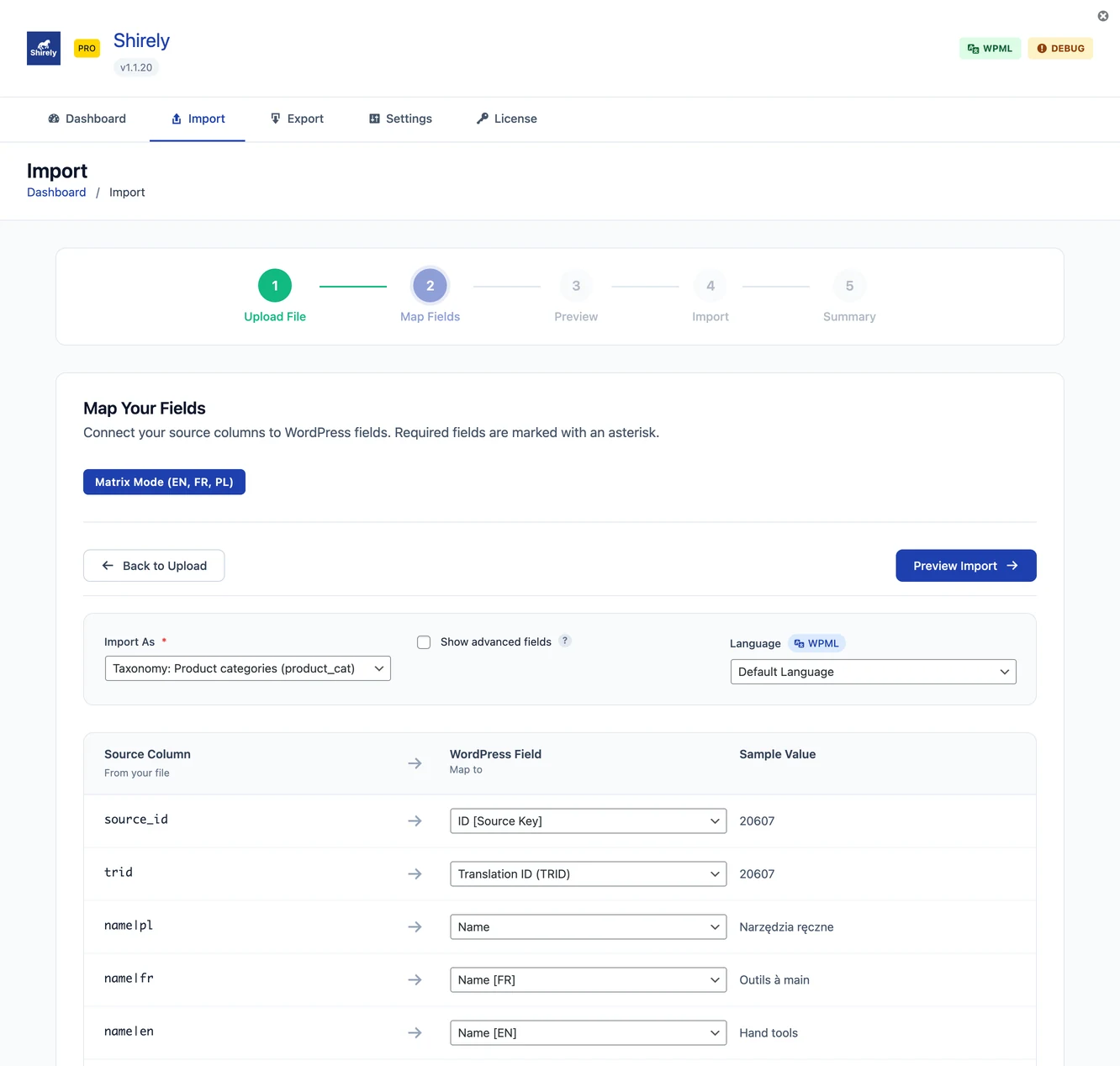Click the Sample Value column header

[x=778, y=754]
